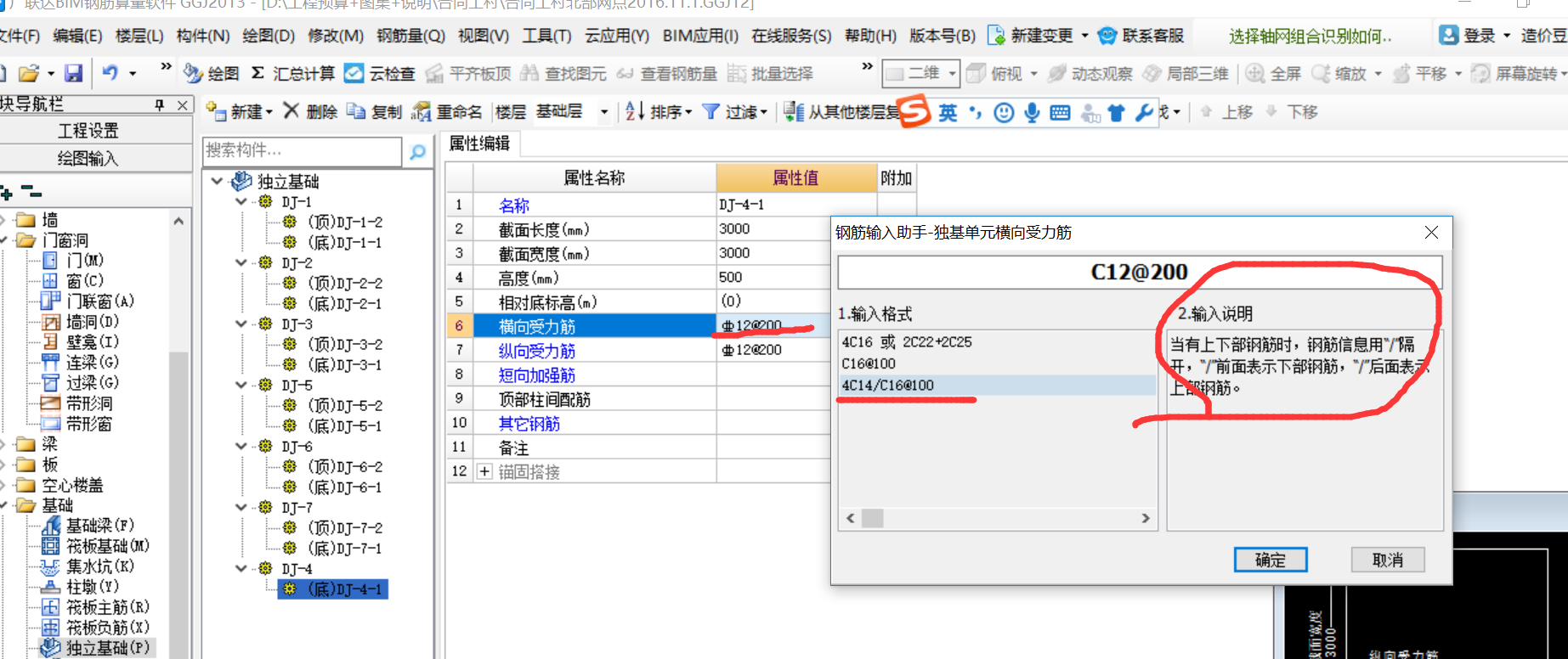Click the 俯视 top view tool
The image size is (1568, 659).
[x=994, y=74]
